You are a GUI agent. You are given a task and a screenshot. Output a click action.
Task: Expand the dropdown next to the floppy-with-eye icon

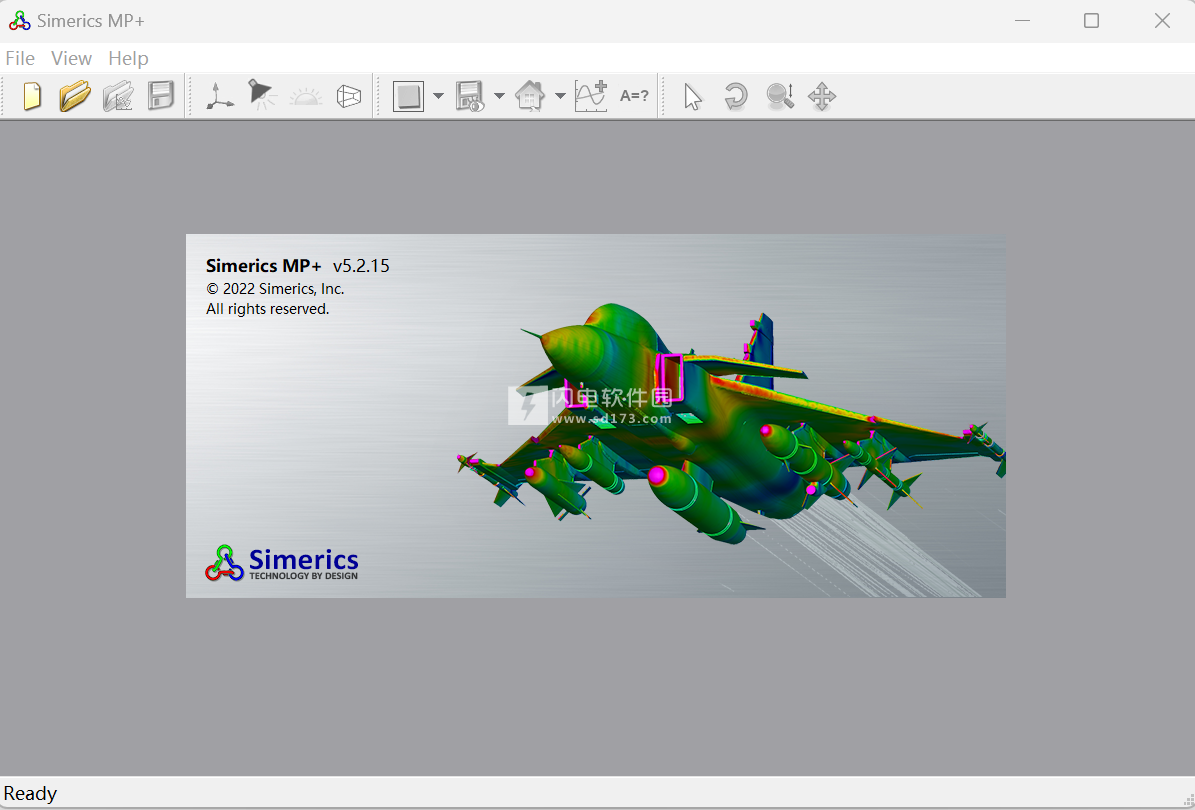pos(499,96)
